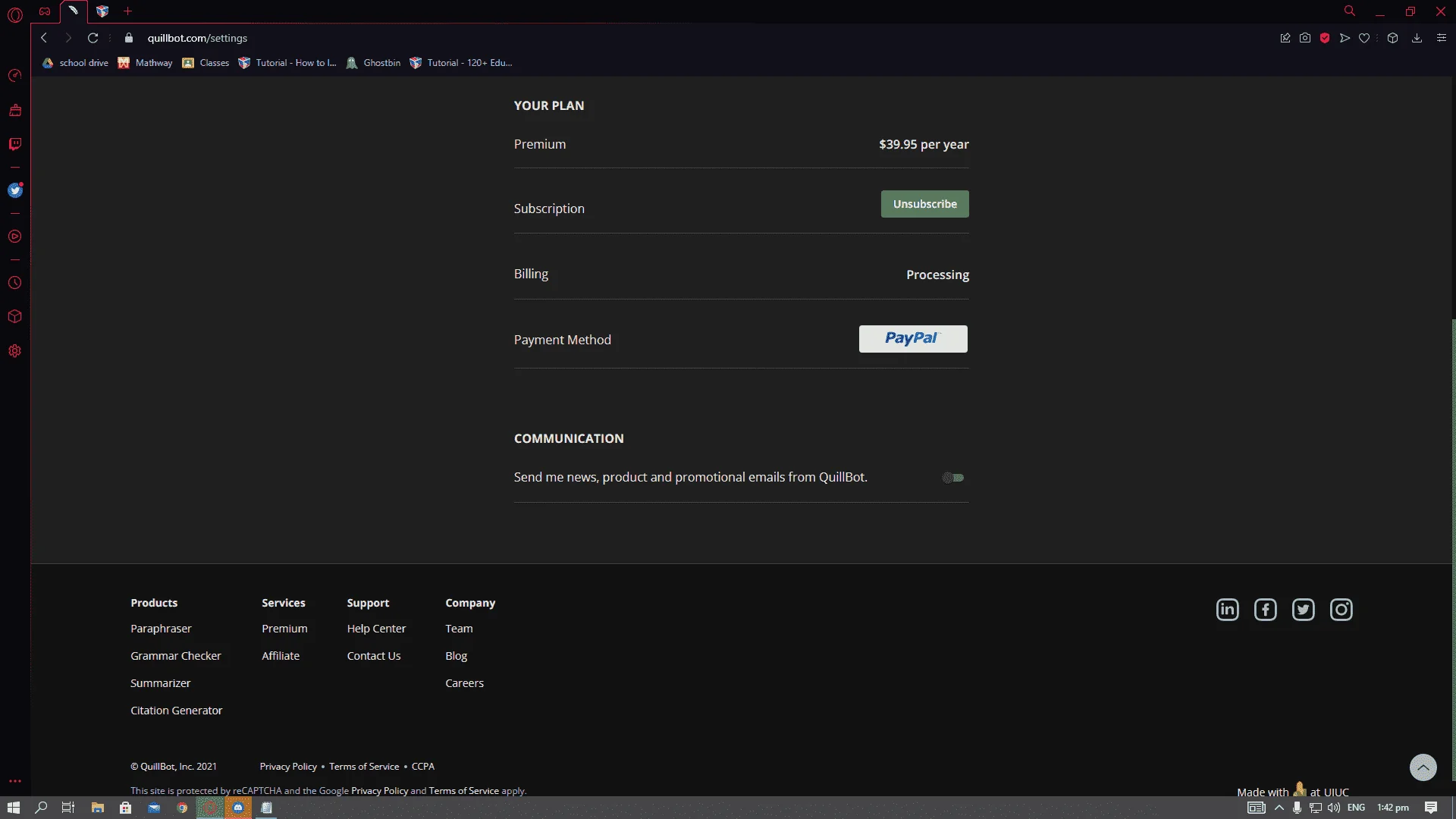The image size is (1456, 819).
Task: Reload the QuillBot settings page
Action: point(93,38)
